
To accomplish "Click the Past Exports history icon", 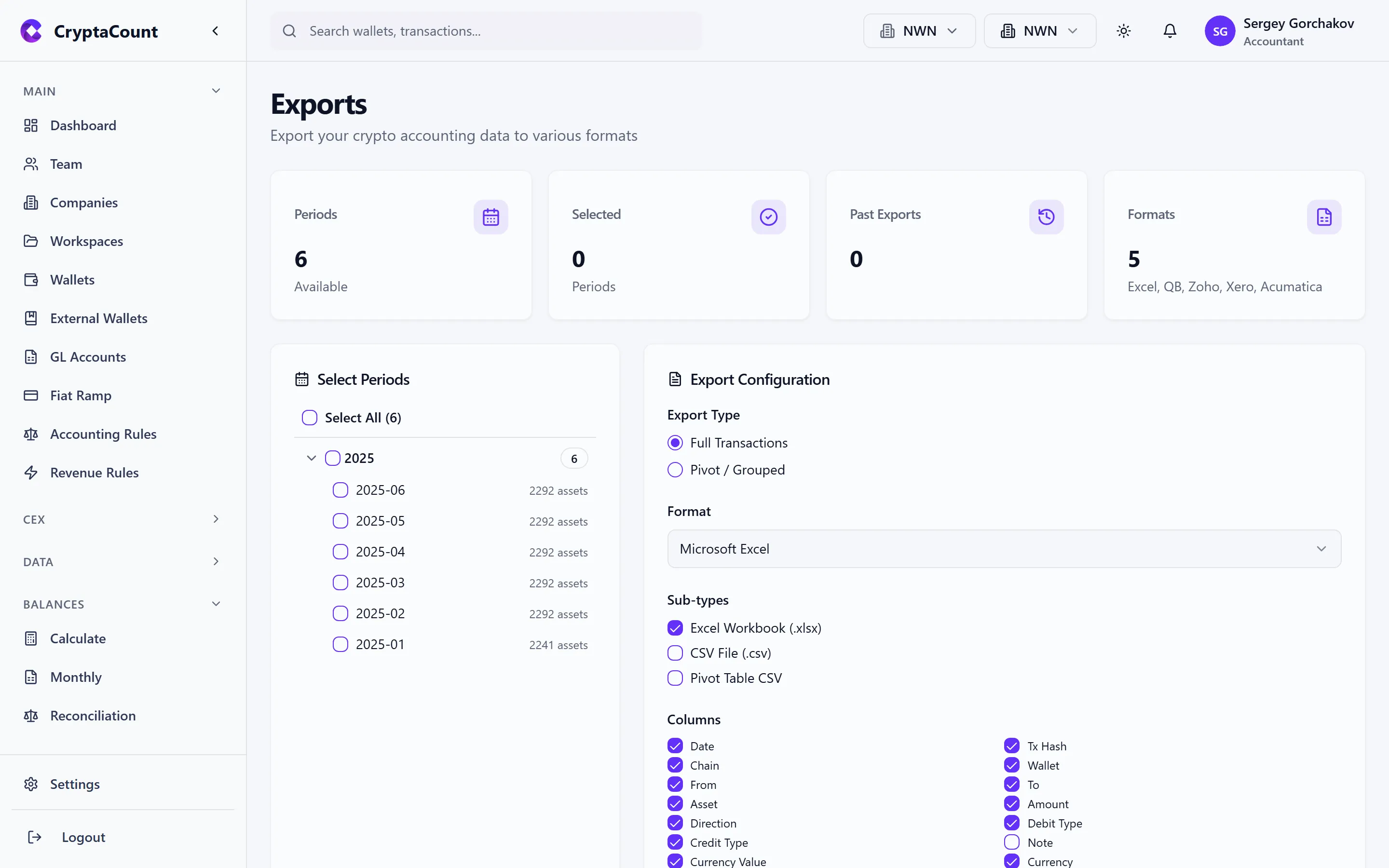I will (1046, 217).
